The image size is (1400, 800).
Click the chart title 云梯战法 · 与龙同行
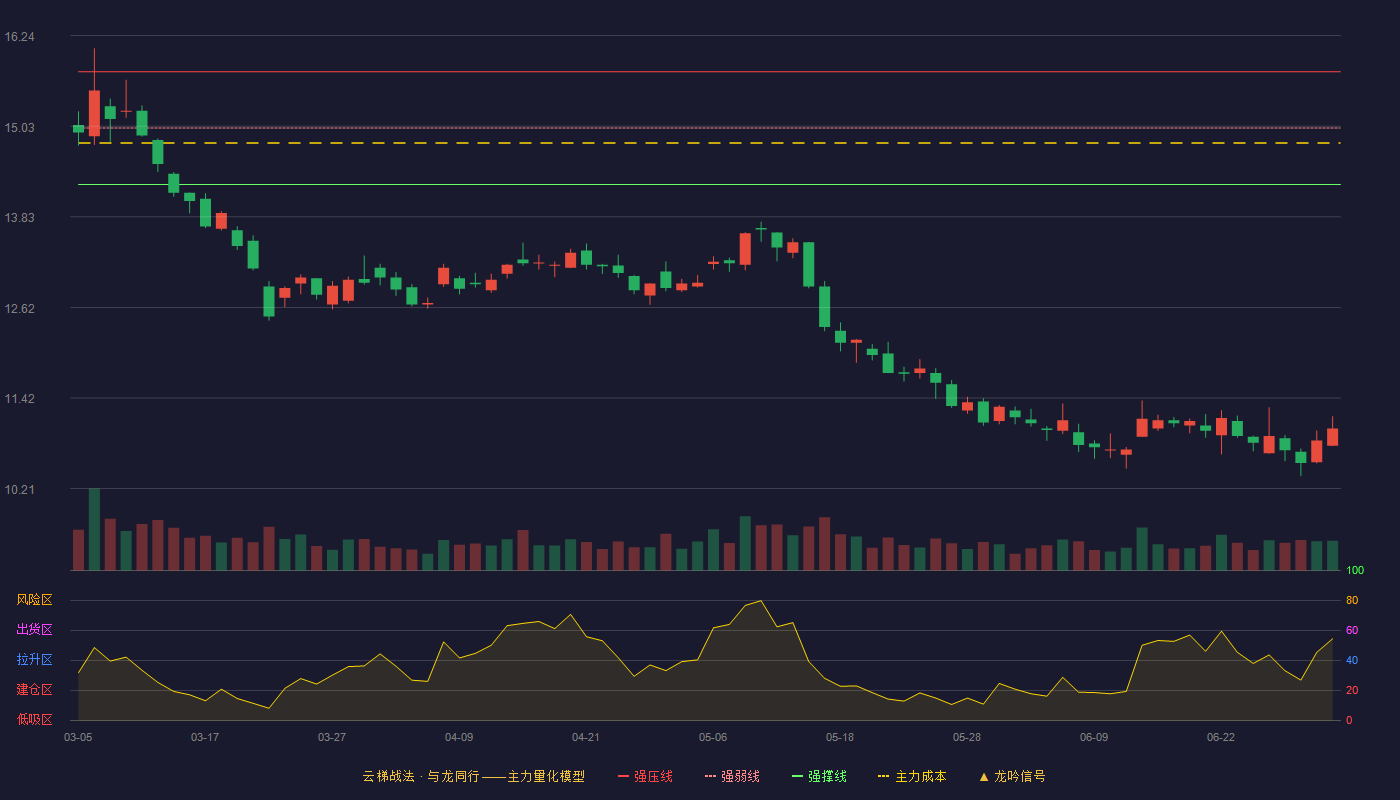pyautogui.click(x=421, y=776)
